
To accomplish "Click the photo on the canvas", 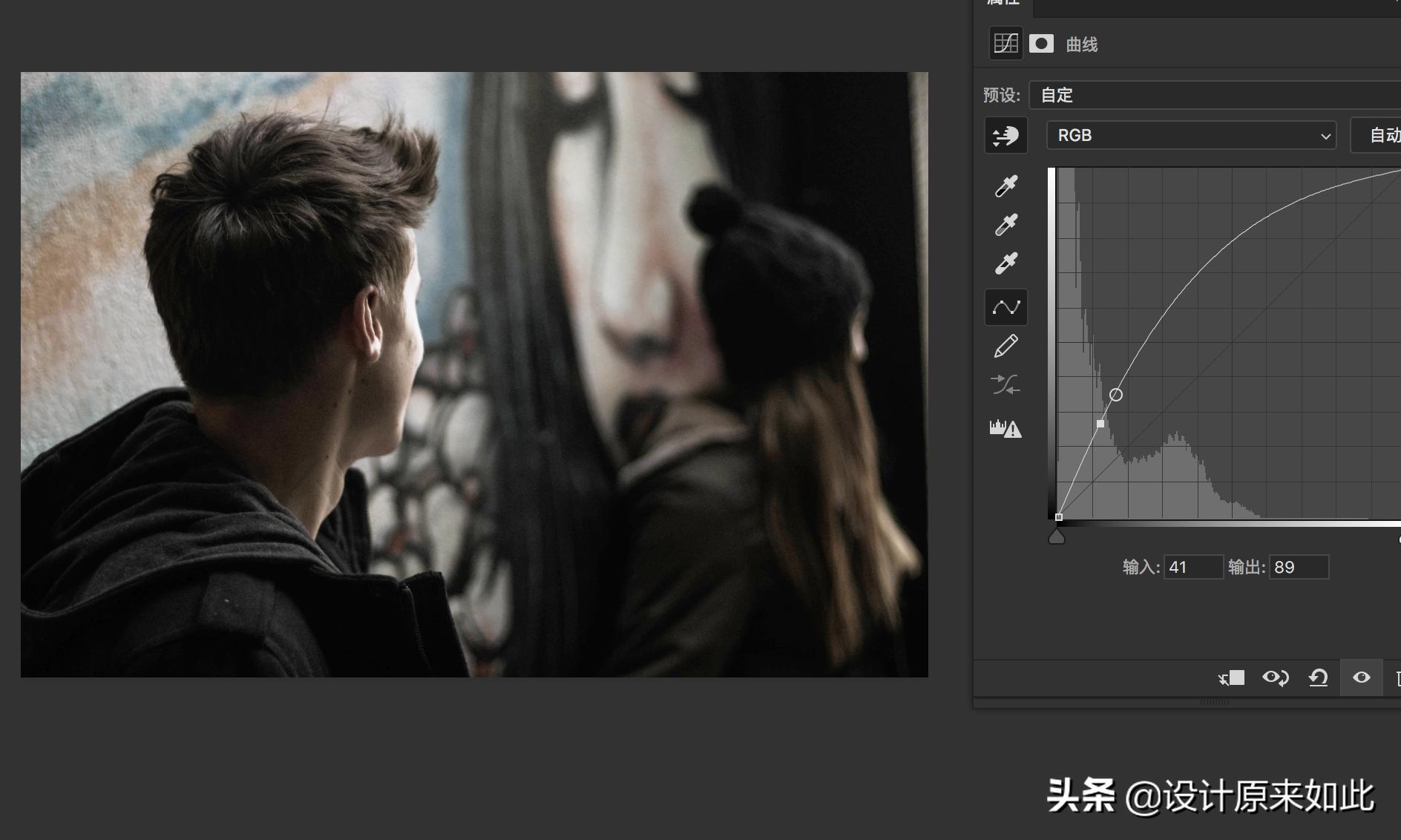I will pos(474,374).
